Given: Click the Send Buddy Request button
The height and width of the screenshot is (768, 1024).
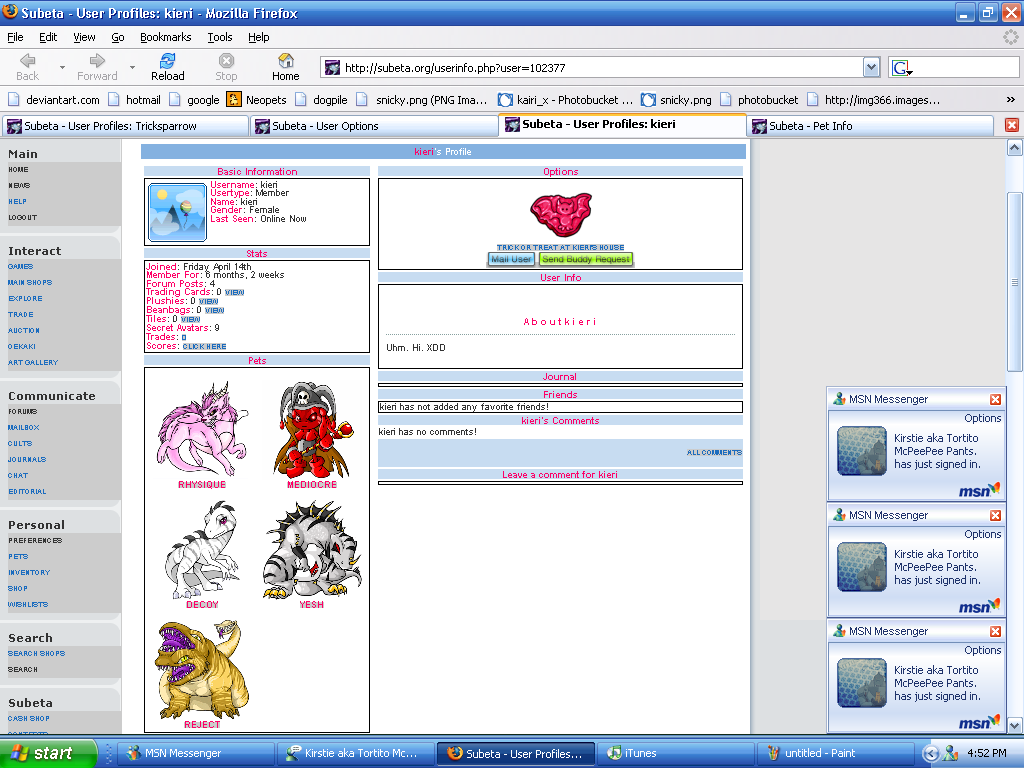Looking at the screenshot, I should (x=586, y=259).
